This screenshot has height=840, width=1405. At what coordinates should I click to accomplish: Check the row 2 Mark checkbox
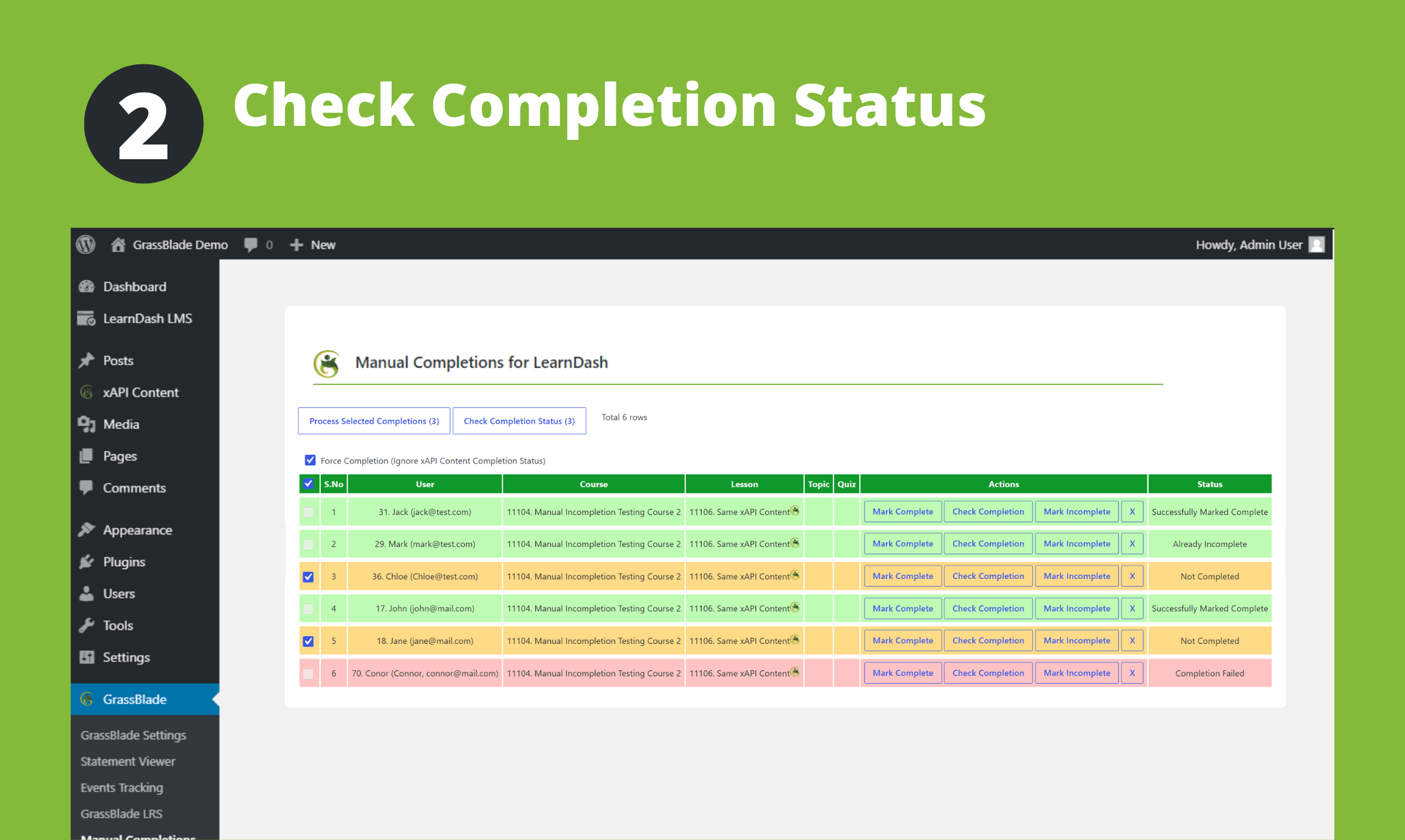tap(309, 544)
